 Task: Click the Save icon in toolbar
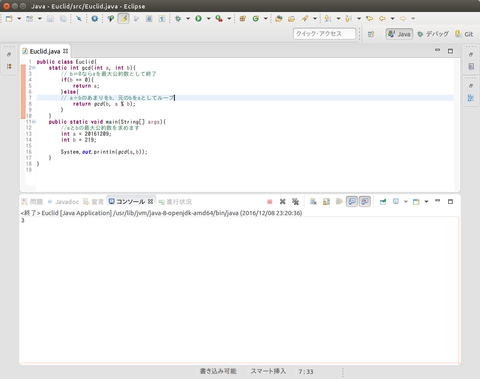point(50,19)
